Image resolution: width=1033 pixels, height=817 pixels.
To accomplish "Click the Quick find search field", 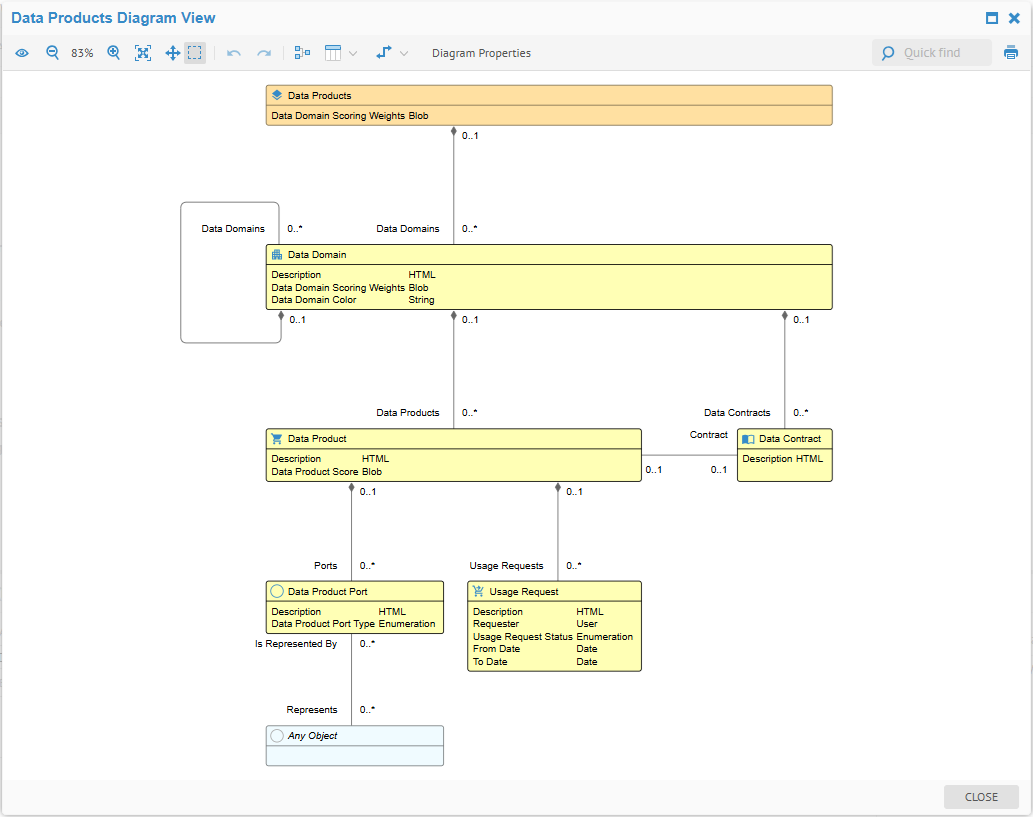I will (x=940, y=53).
